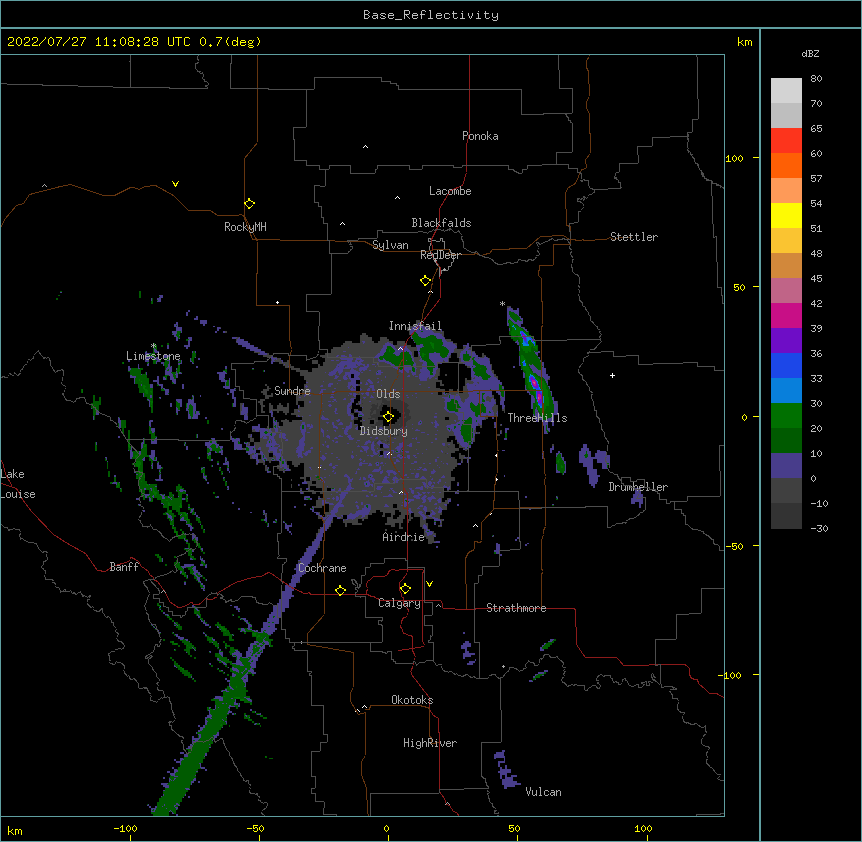Click the ThreeHills label
Viewport: 862px width, 842px height.
click(x=537, y=418)
